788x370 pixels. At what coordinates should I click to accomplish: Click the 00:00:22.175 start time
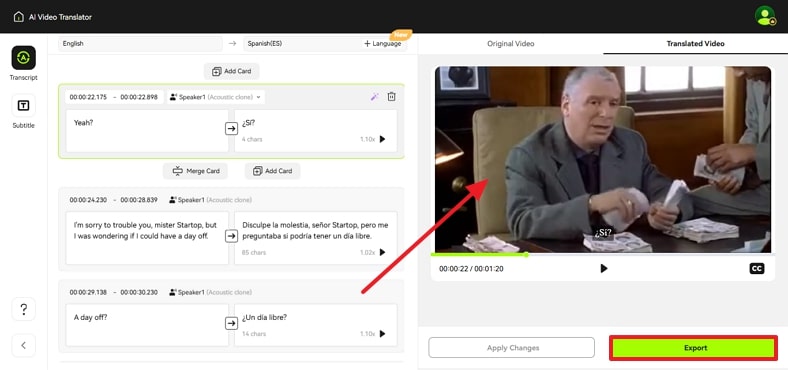(x=88, y=97)
